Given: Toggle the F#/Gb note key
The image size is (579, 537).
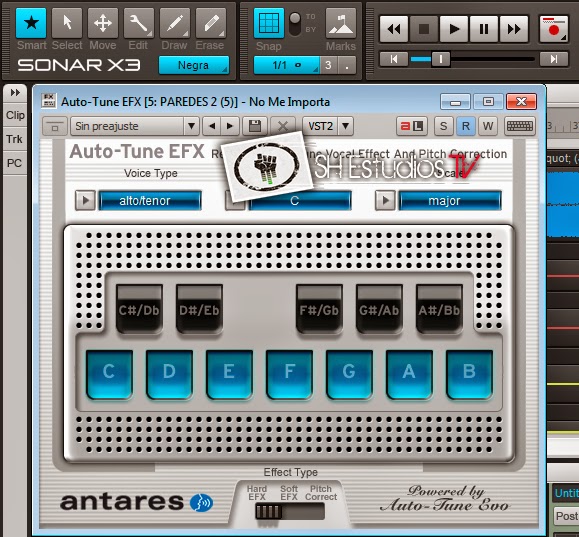Looking at the screenshot, I should tap(319, 309).
